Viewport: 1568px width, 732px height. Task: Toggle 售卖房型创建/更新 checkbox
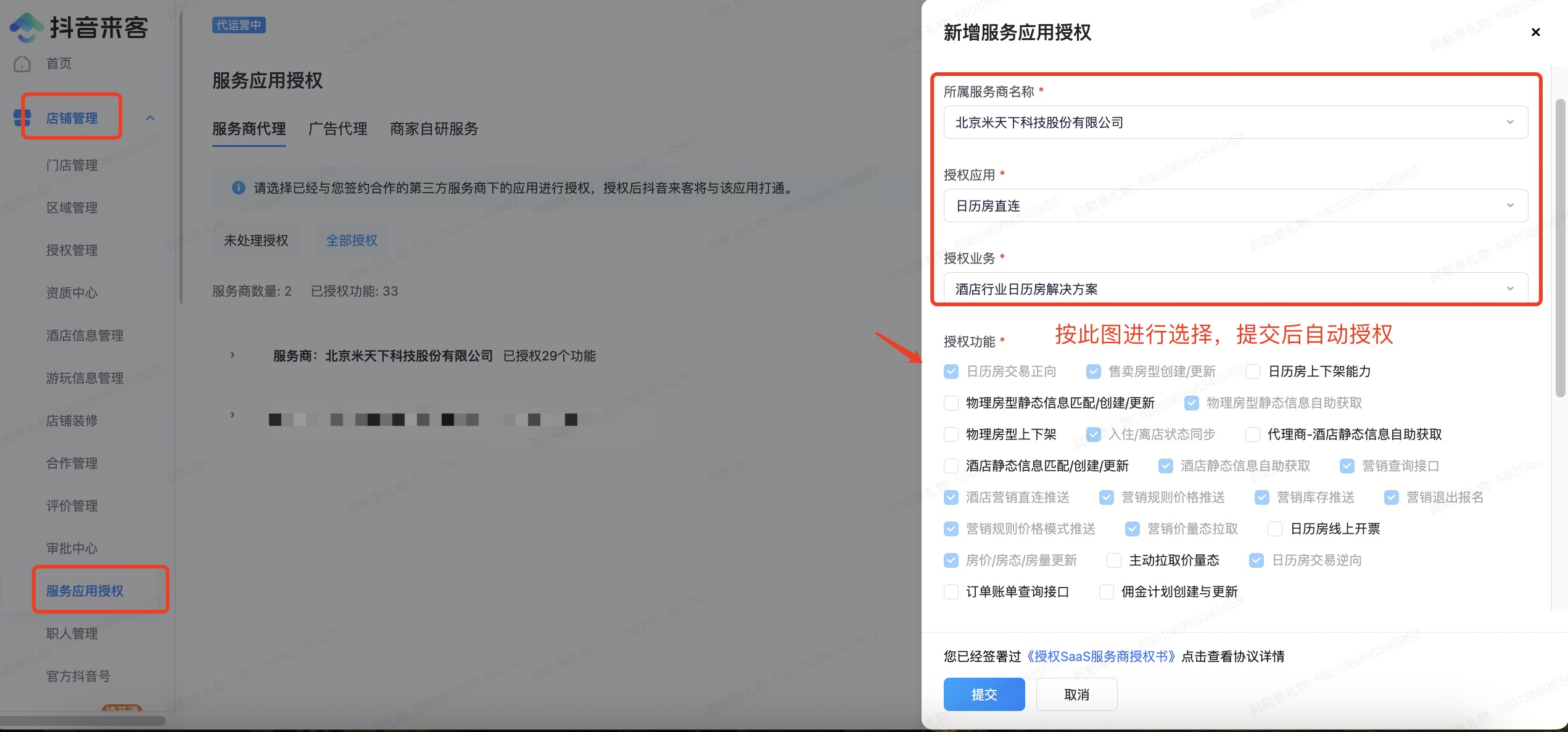point(1094,372)
